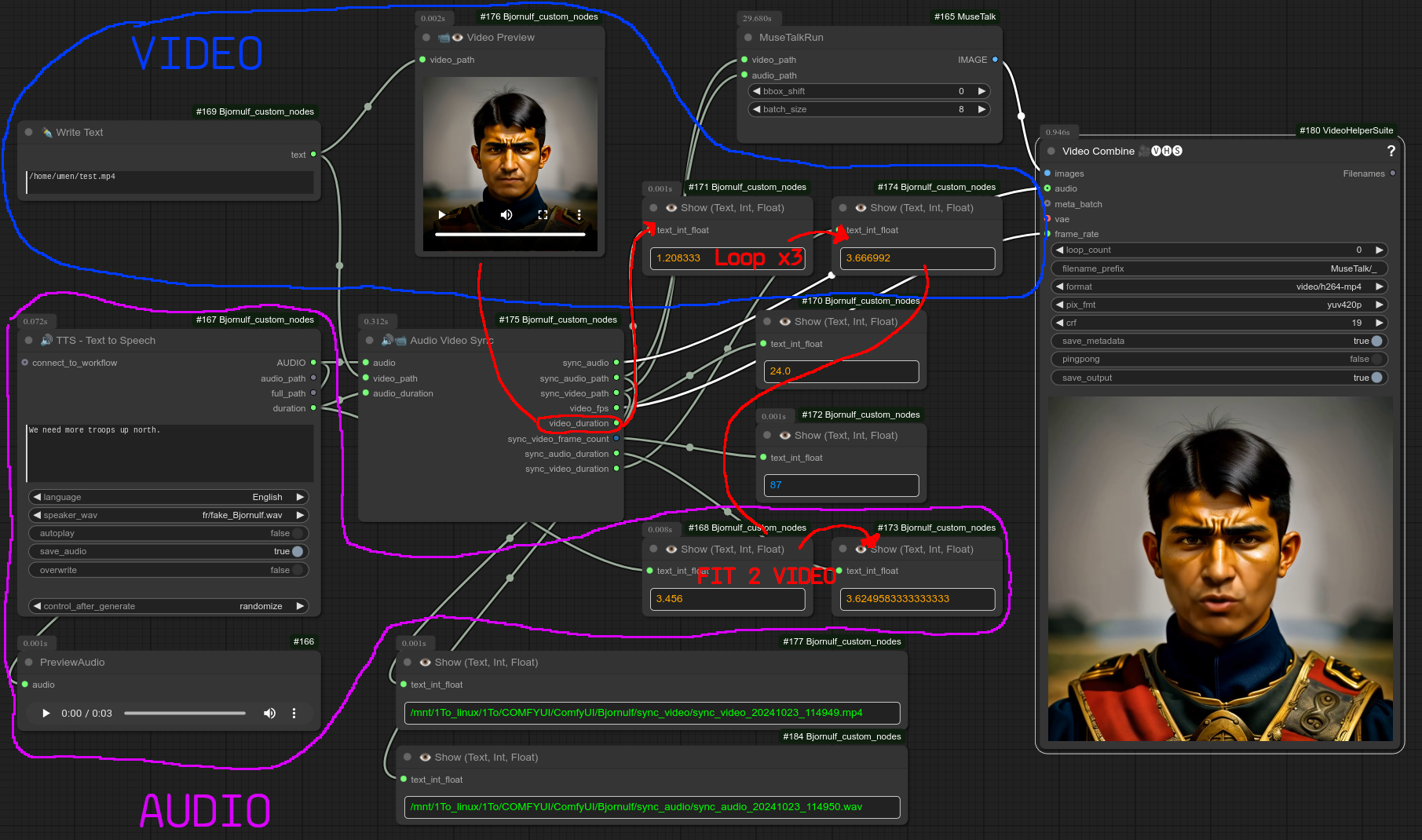Mute the Video Preview player volume icon

pos(506,214)
